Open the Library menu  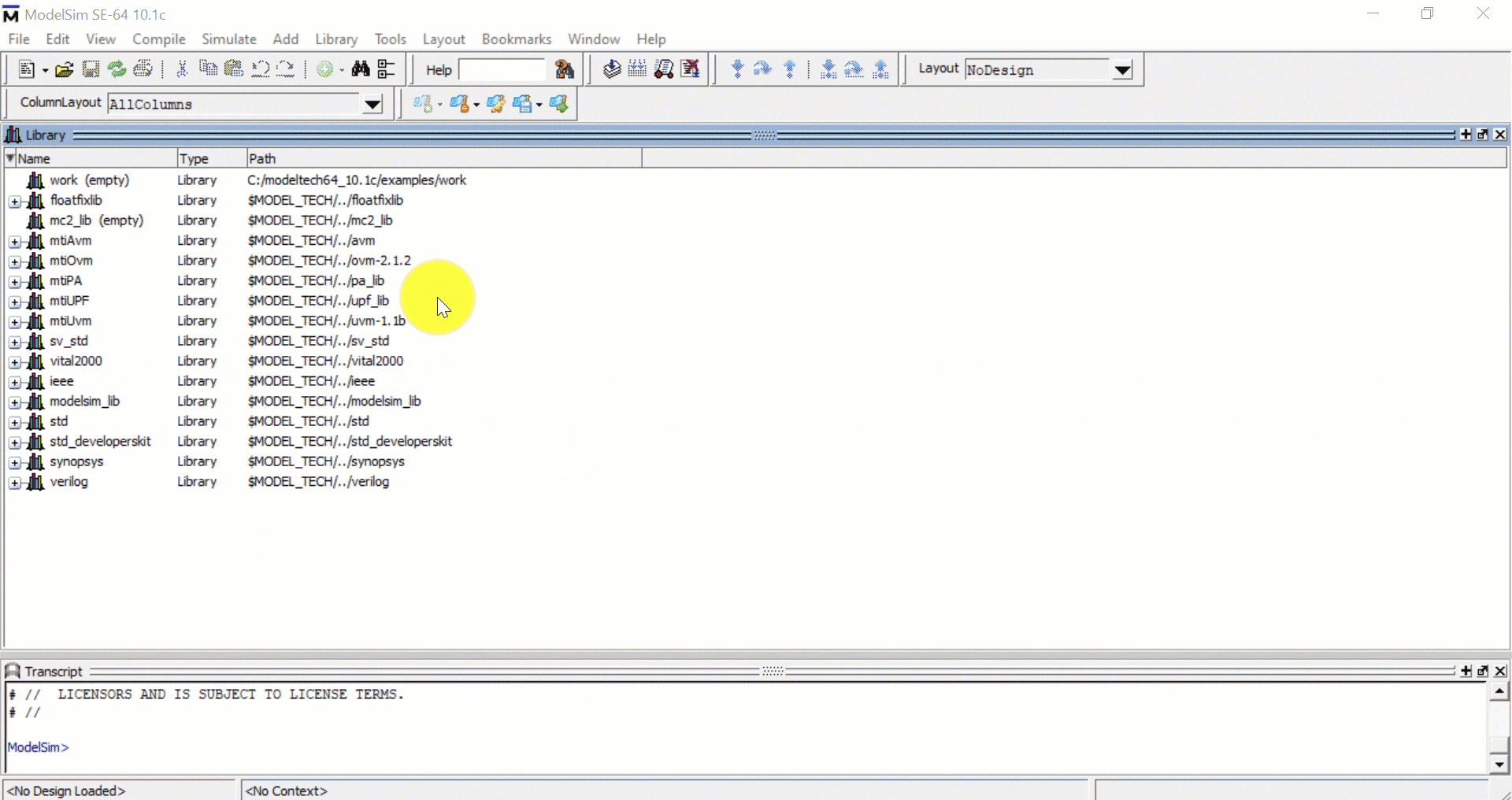click(336, 39)
